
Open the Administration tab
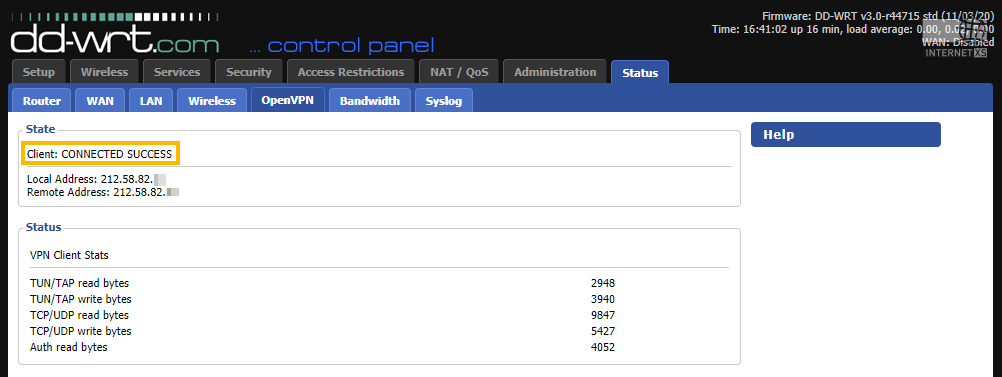(x=554, y=72)
